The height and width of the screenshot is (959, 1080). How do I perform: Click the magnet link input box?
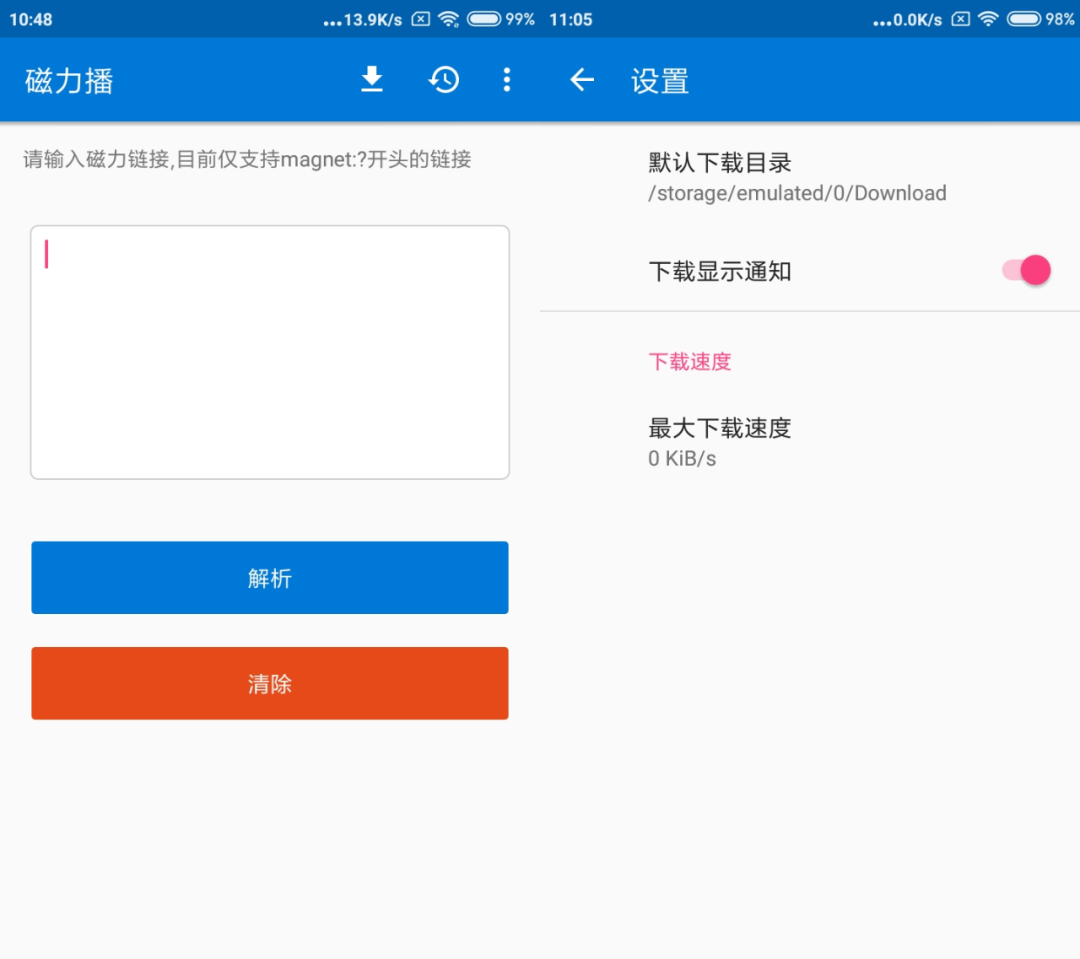coord(270,352)
